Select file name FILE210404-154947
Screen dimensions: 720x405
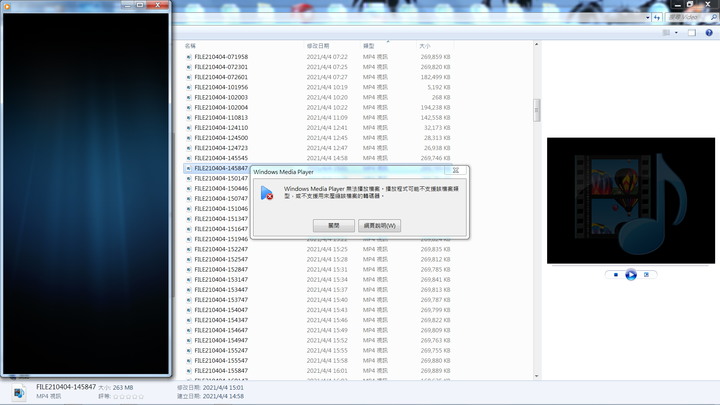[x=221, y=340]
